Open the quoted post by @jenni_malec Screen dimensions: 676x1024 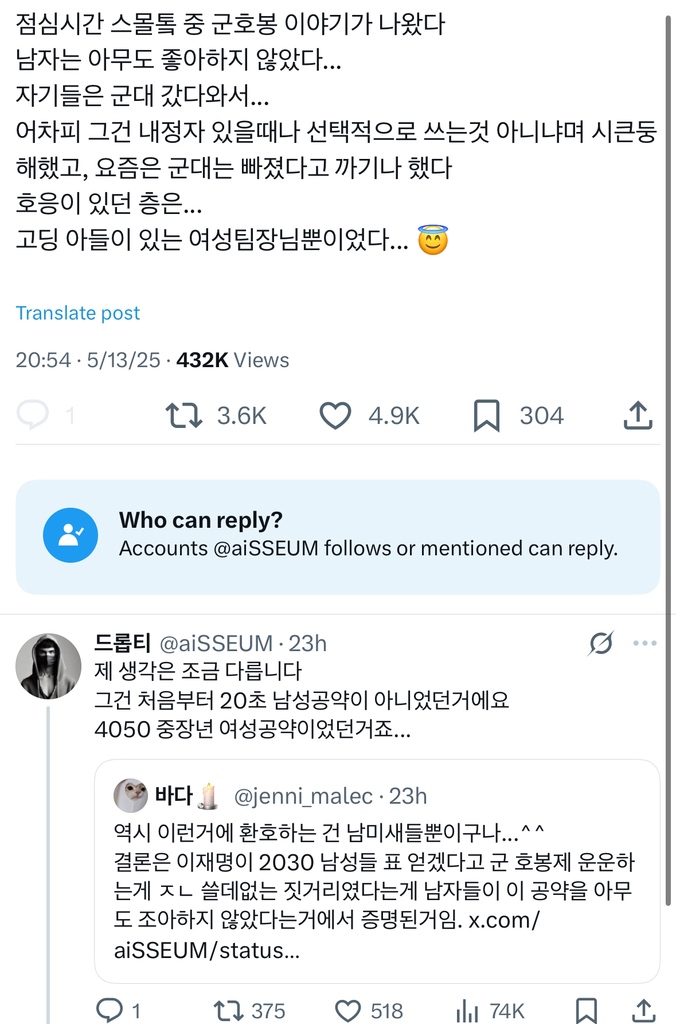(377, 870)
